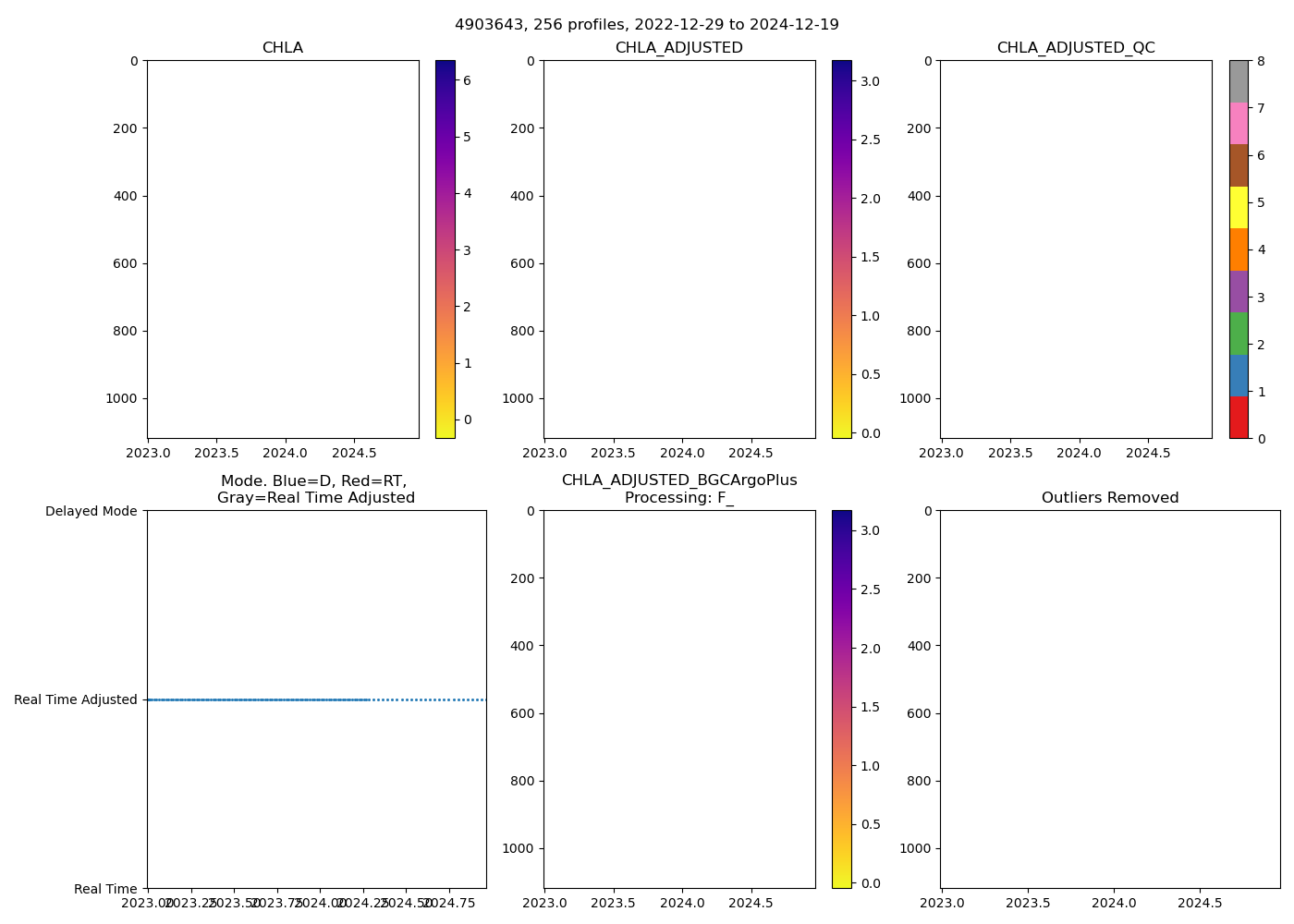Select the yellow segment of the QC colorbar
Viewport: 1294px width, 924px height.
coord(1239,208)
